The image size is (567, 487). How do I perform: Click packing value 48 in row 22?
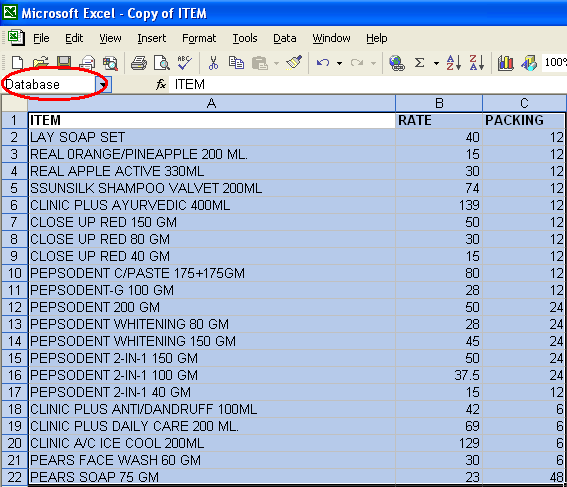(x=524, y=477)
